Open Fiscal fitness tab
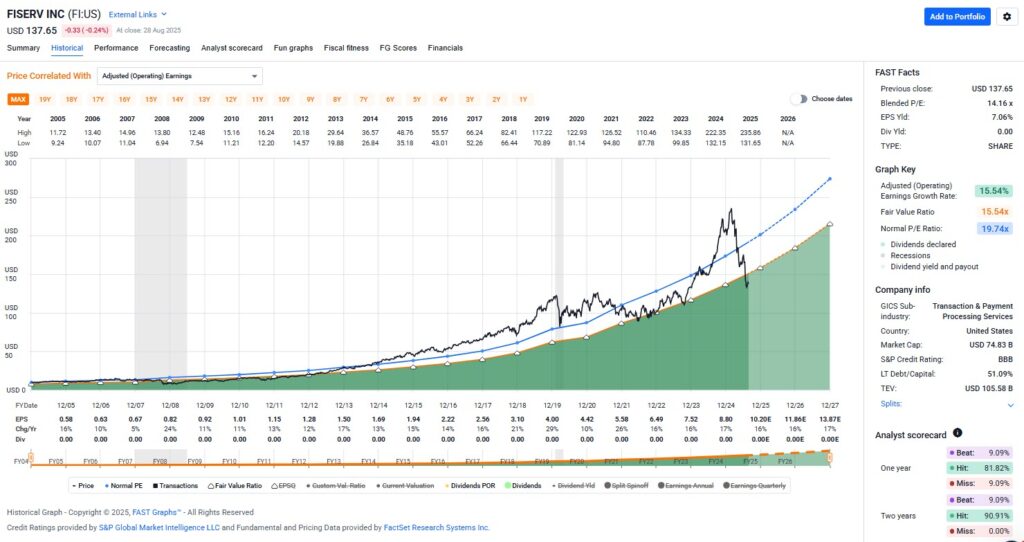 346,48
